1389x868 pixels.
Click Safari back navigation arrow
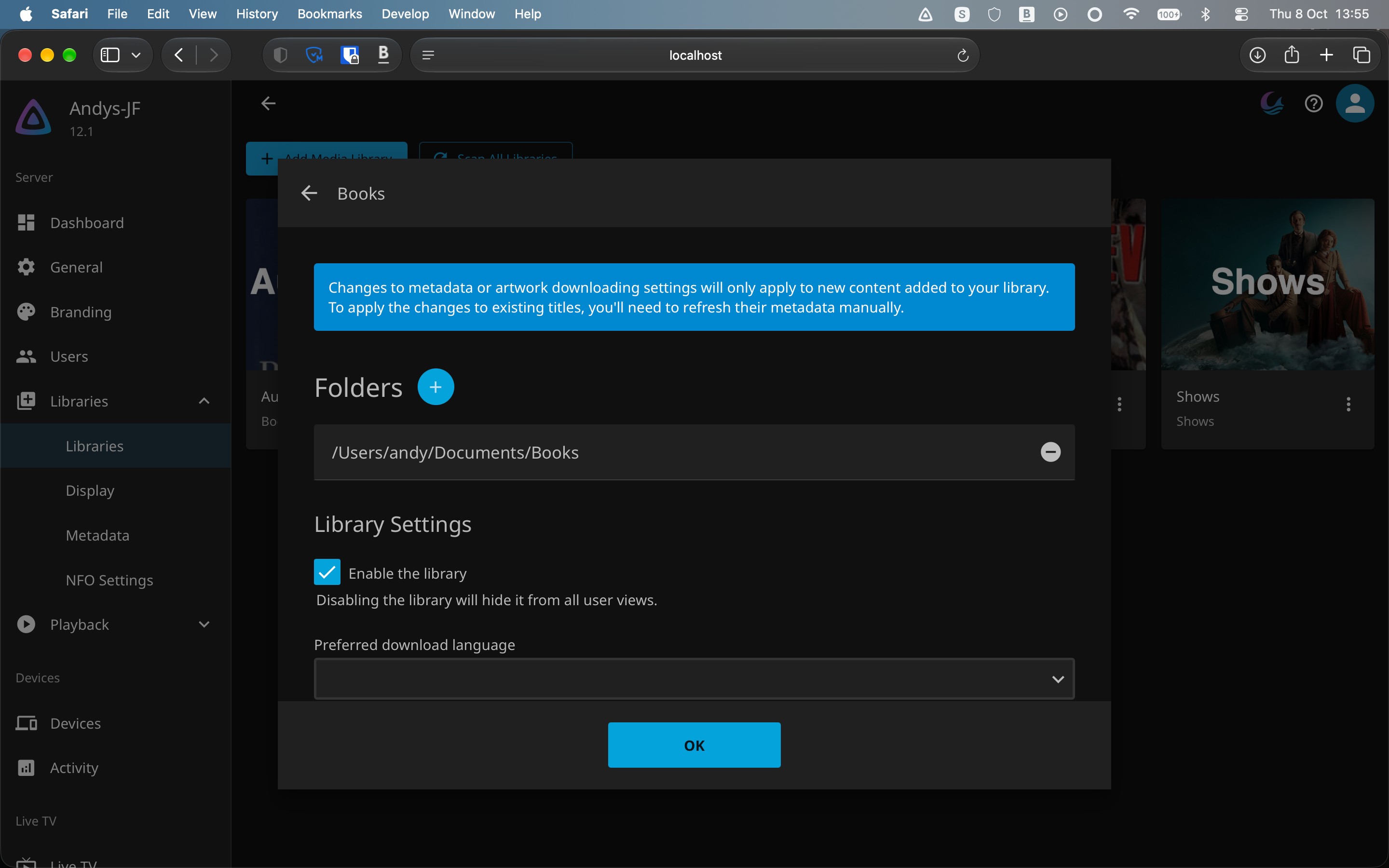[179, 55]
